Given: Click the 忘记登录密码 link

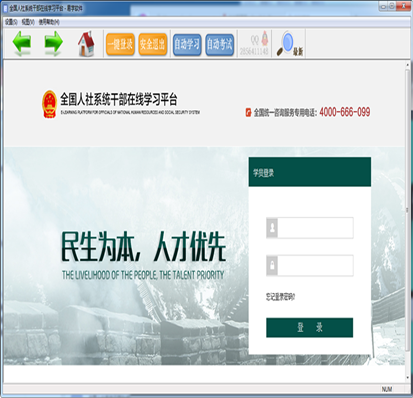Looking at the screenshot, I should 280,297.
